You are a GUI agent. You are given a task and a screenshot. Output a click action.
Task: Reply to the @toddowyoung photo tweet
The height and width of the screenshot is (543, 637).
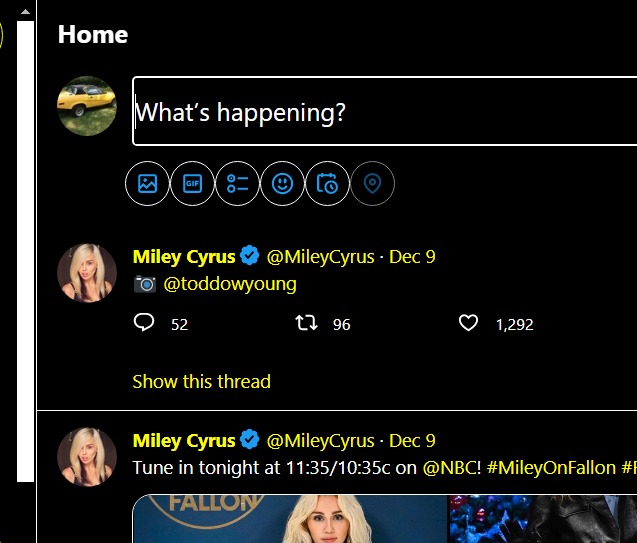coord(144,323)
